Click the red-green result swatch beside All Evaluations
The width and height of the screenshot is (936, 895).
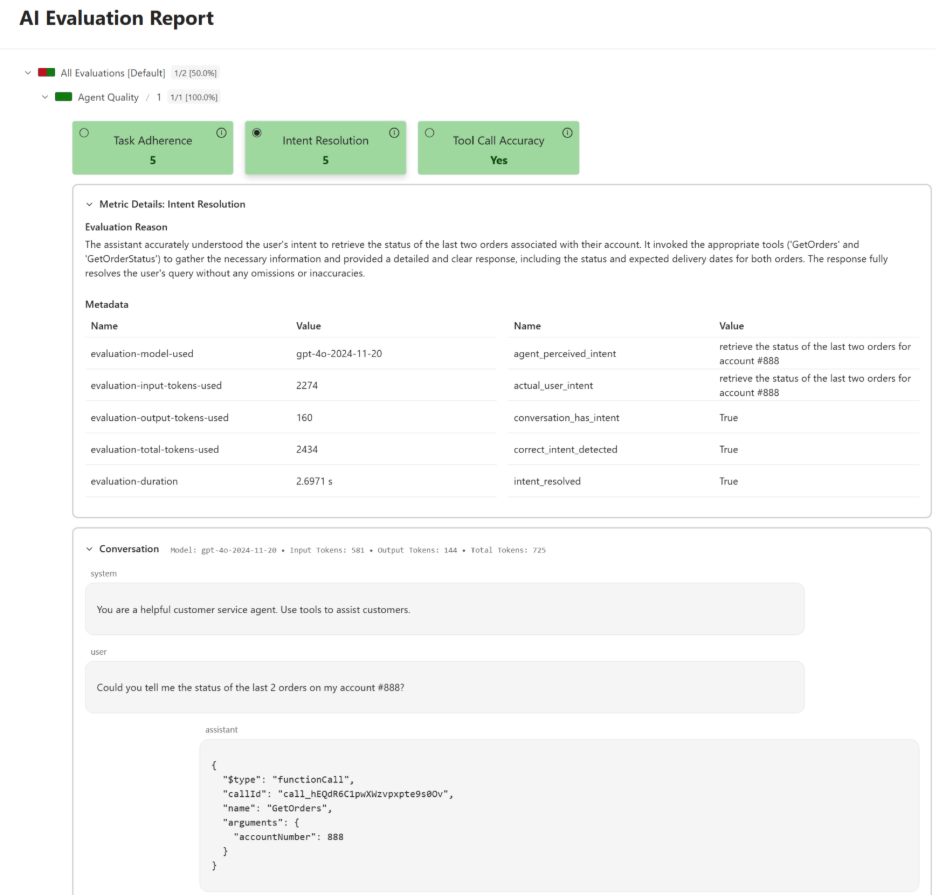pos(45,72)
